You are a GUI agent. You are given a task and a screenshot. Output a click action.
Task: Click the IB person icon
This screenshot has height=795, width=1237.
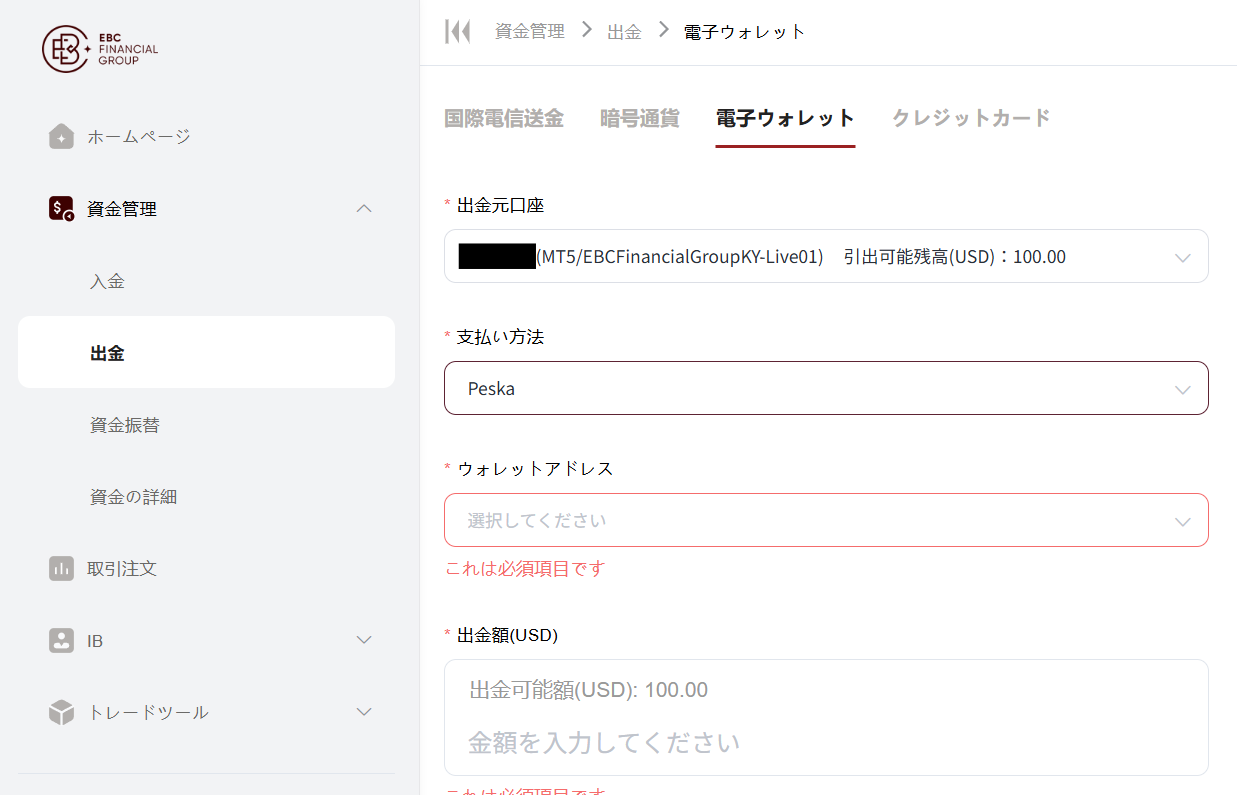(x=61, y=641)
